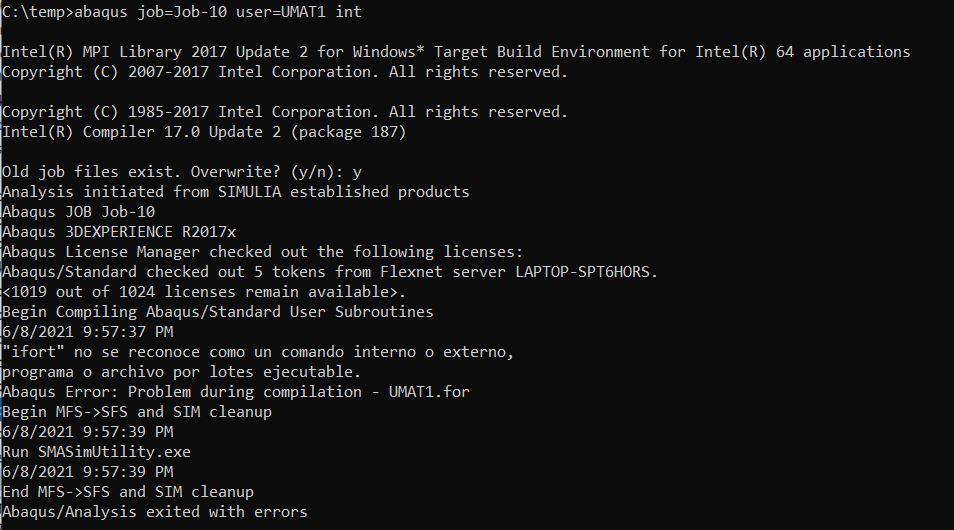
Task: Click the 'Abaqus 3DEXPERIENCE R2017x' line
Action: coord(119,232)
